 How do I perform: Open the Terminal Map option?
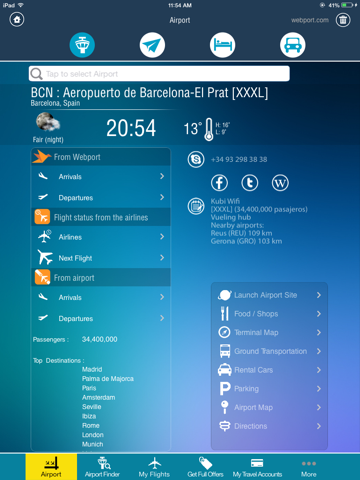pyautogui.click(x=269, y=332)
